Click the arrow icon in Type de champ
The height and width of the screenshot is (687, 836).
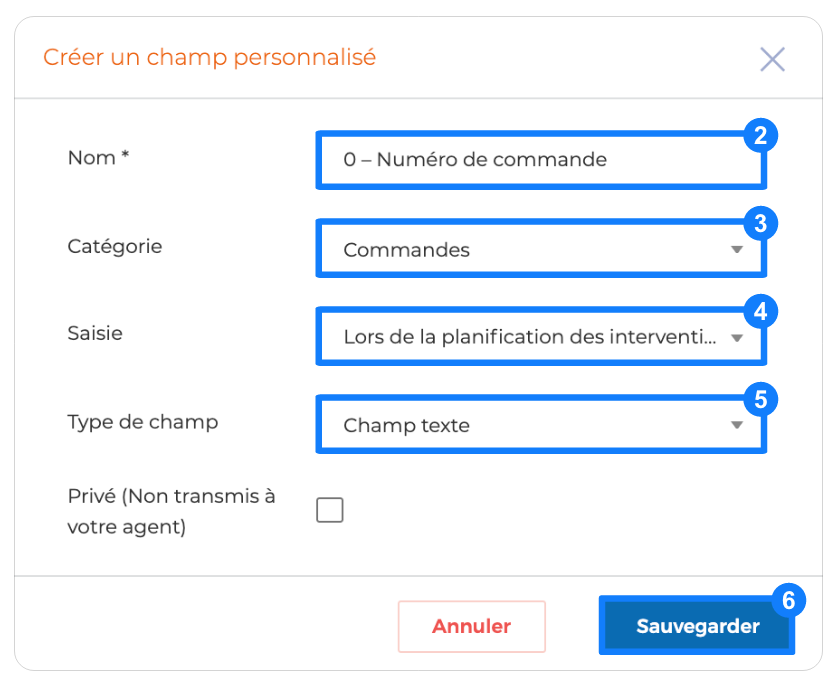[737, 425]
